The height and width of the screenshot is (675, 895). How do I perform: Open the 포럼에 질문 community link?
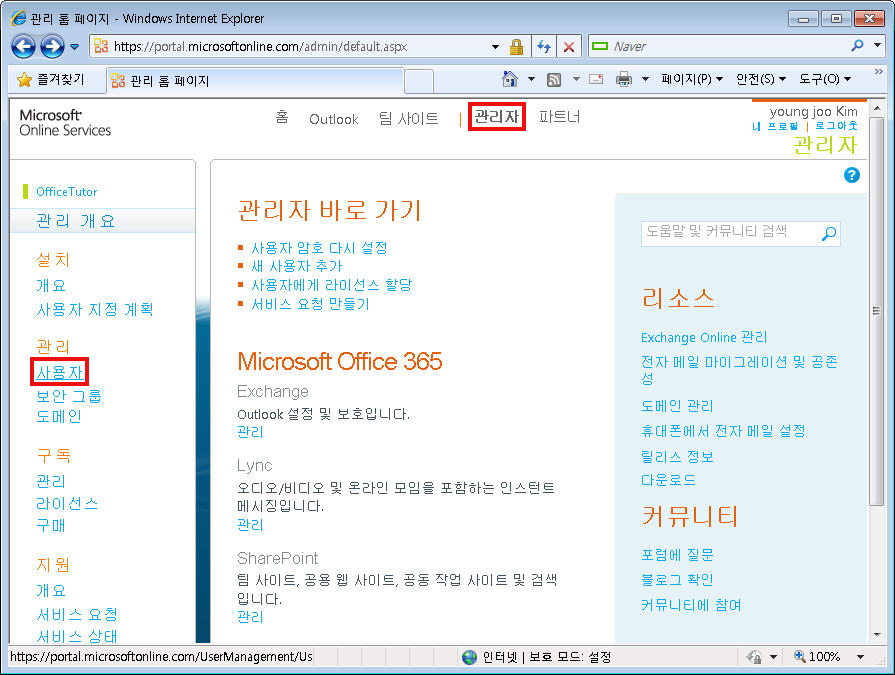click(677, 555)
